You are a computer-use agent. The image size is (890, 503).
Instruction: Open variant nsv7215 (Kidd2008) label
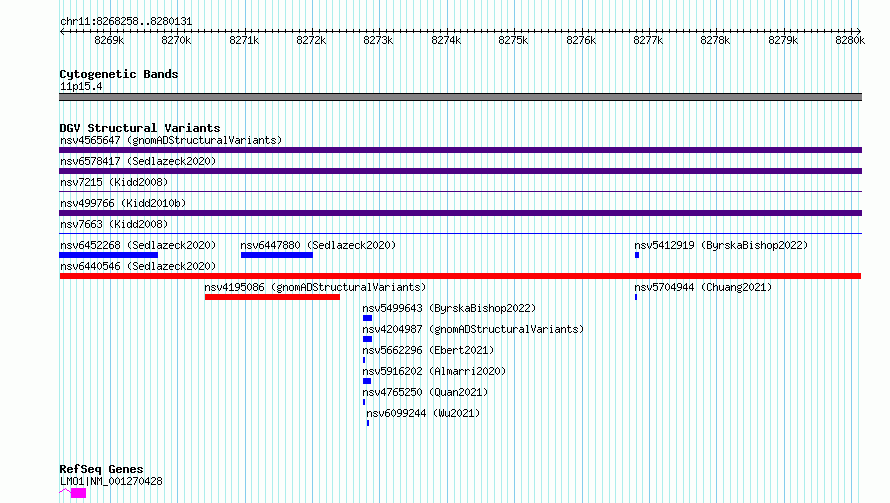(x=114, y=182)
